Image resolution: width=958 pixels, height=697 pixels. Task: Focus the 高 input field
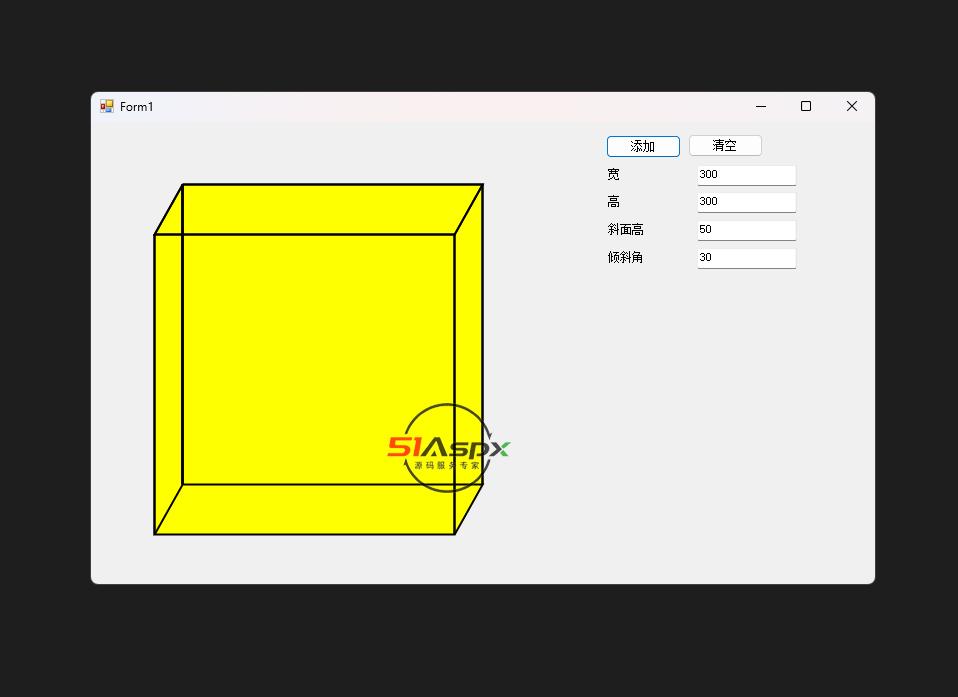tap(747, 202)
